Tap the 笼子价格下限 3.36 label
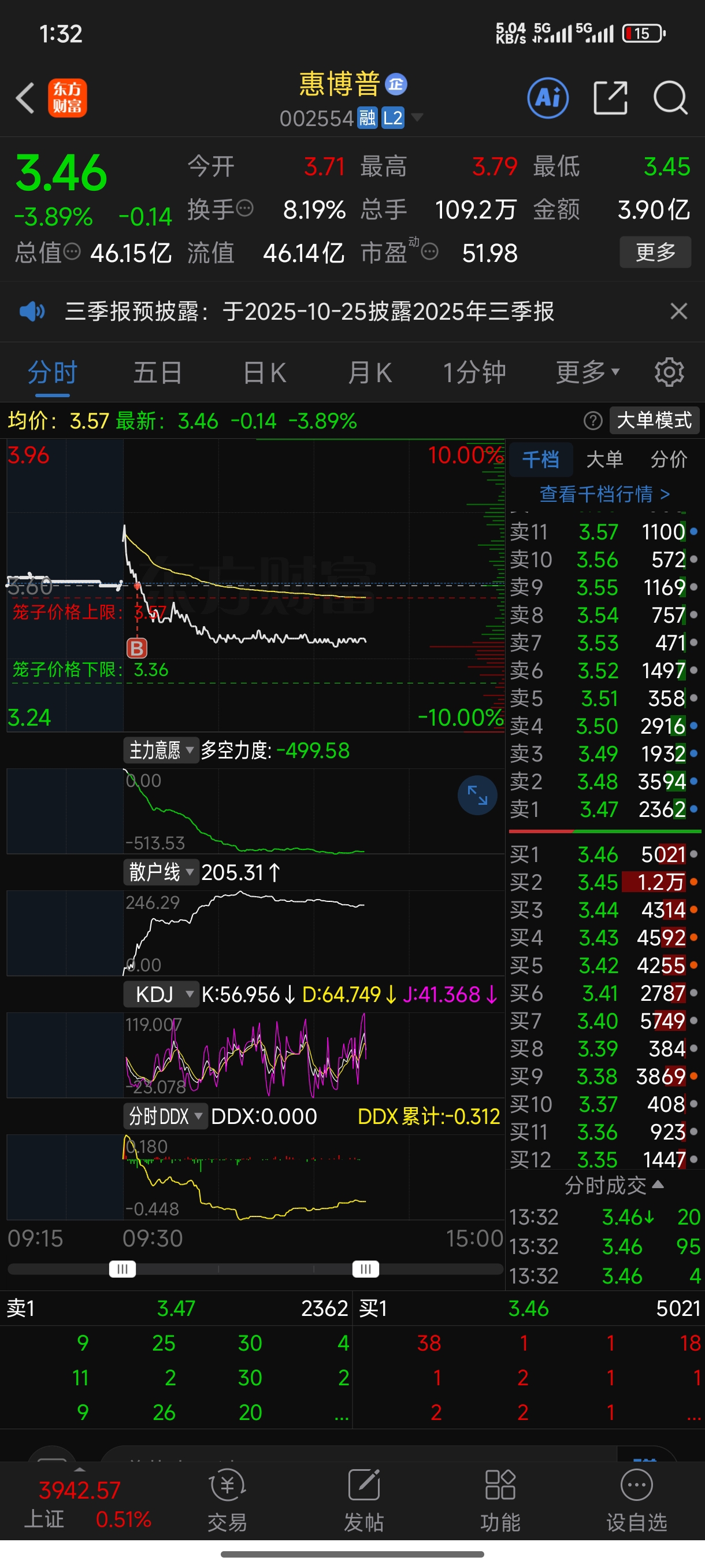 (x=91, y=670)
